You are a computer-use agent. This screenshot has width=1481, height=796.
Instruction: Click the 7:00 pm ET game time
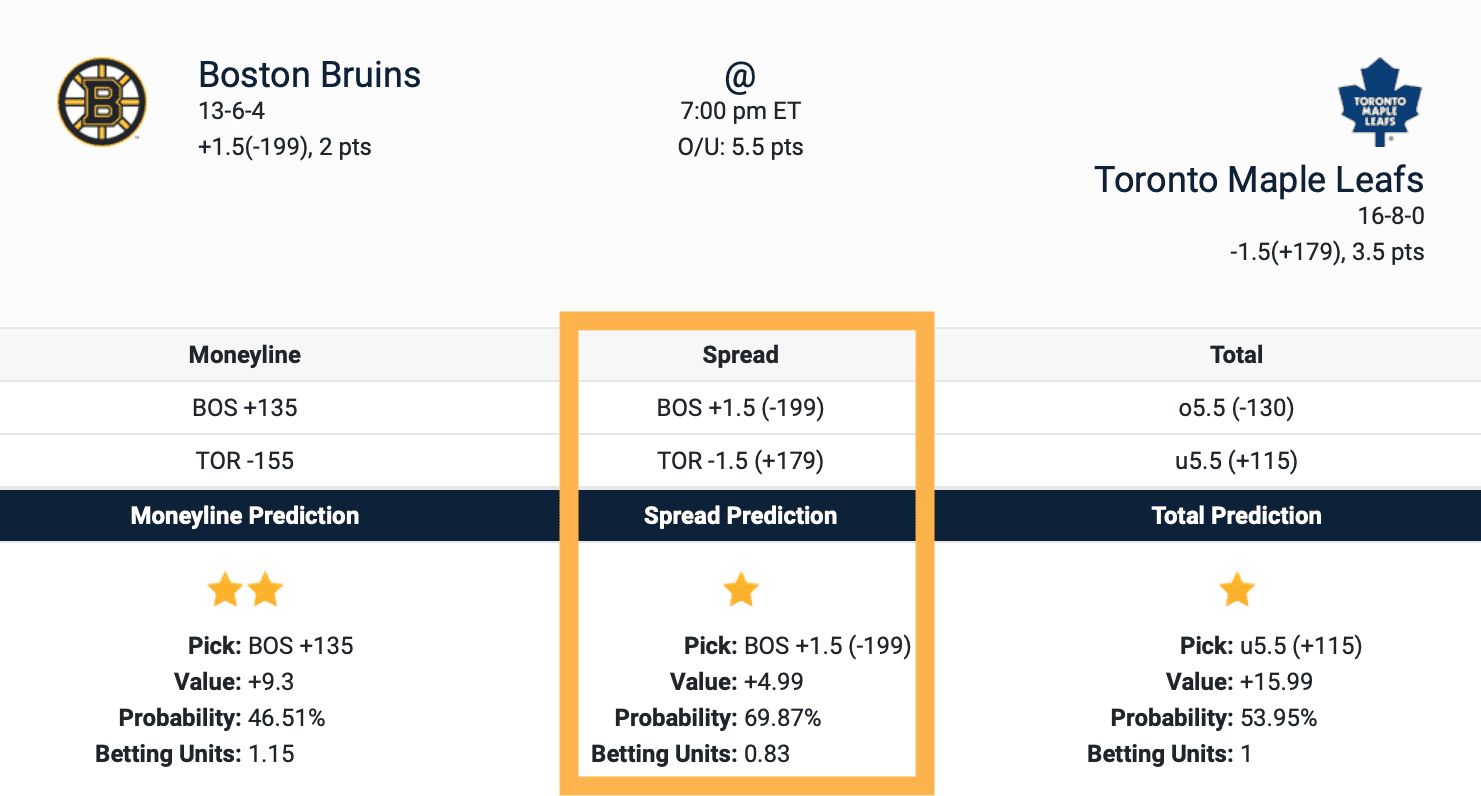(740, 111)
